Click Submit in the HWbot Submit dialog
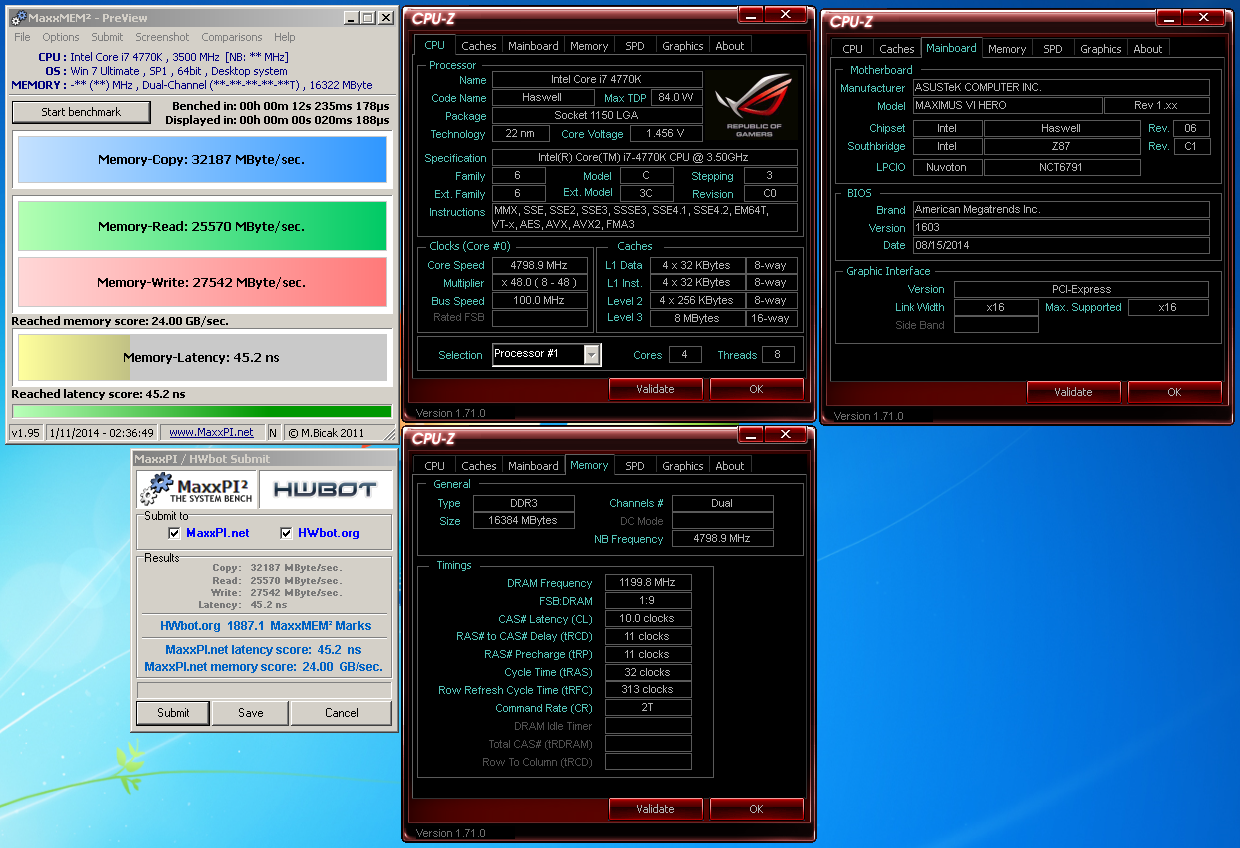1240x848 pixels. 173,713
